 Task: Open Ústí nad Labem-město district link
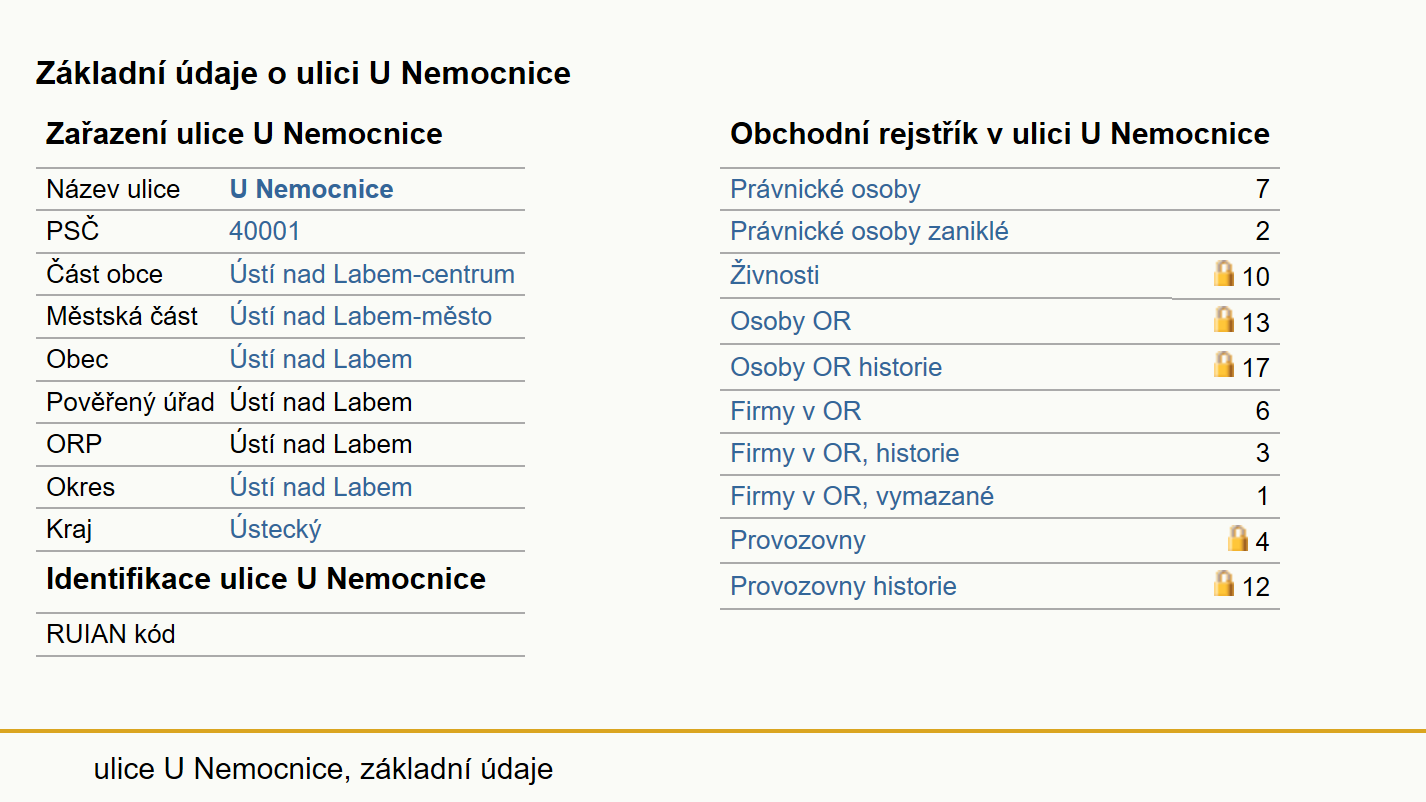(x=360, y=316)
